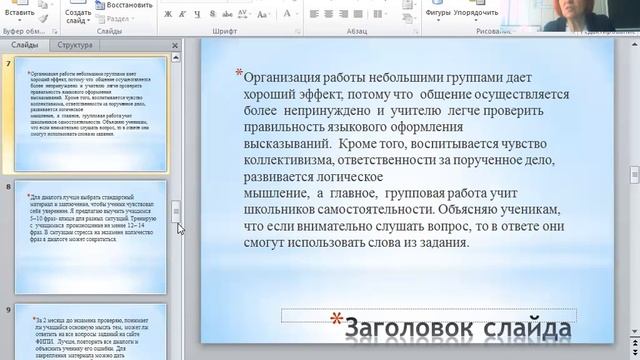The width and height of the screenshot is (640, 360).
Task: Open the Абзац dialog launcher
Action: 416,31
